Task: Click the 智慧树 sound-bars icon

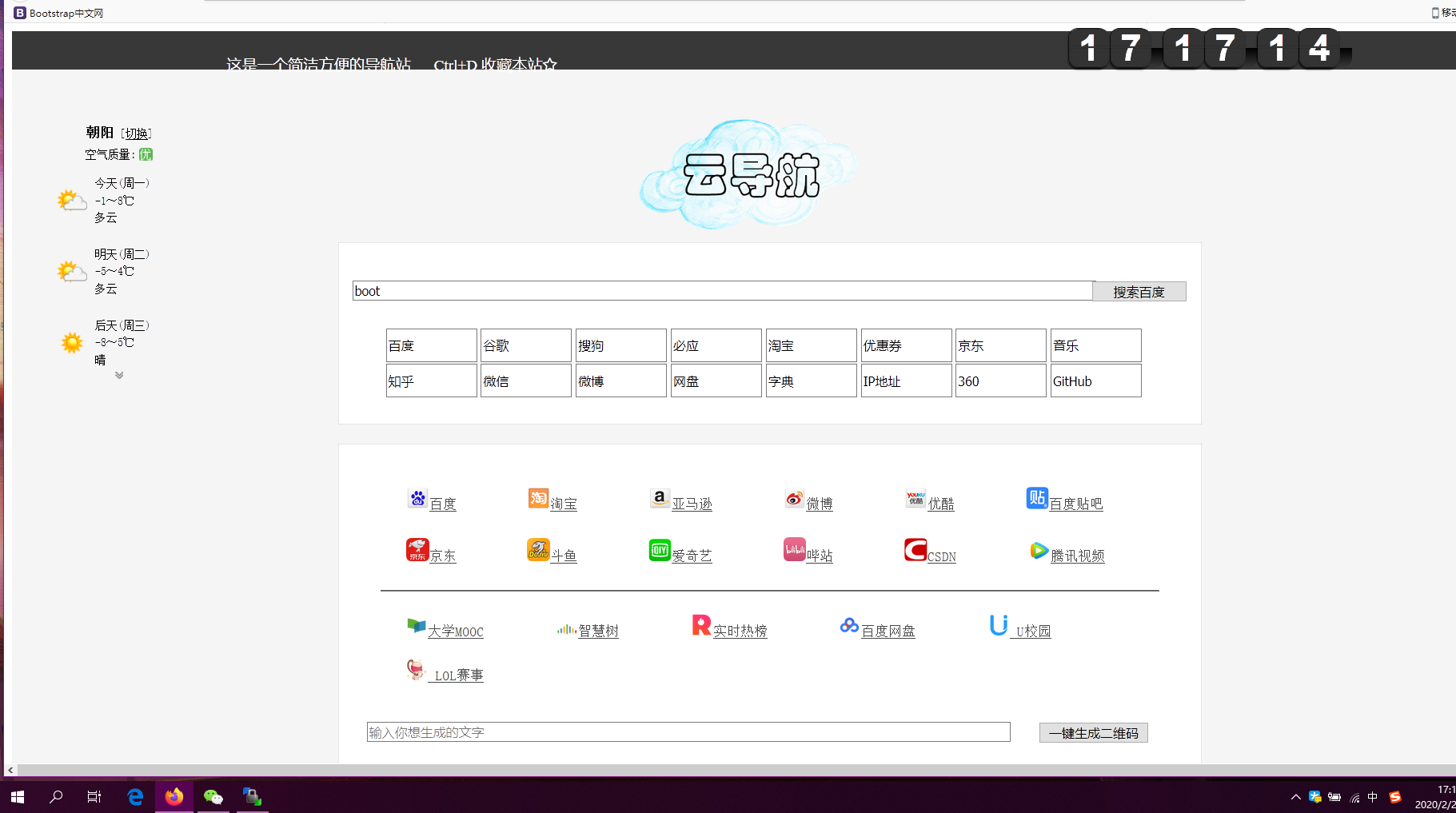Action: (567, 629)
